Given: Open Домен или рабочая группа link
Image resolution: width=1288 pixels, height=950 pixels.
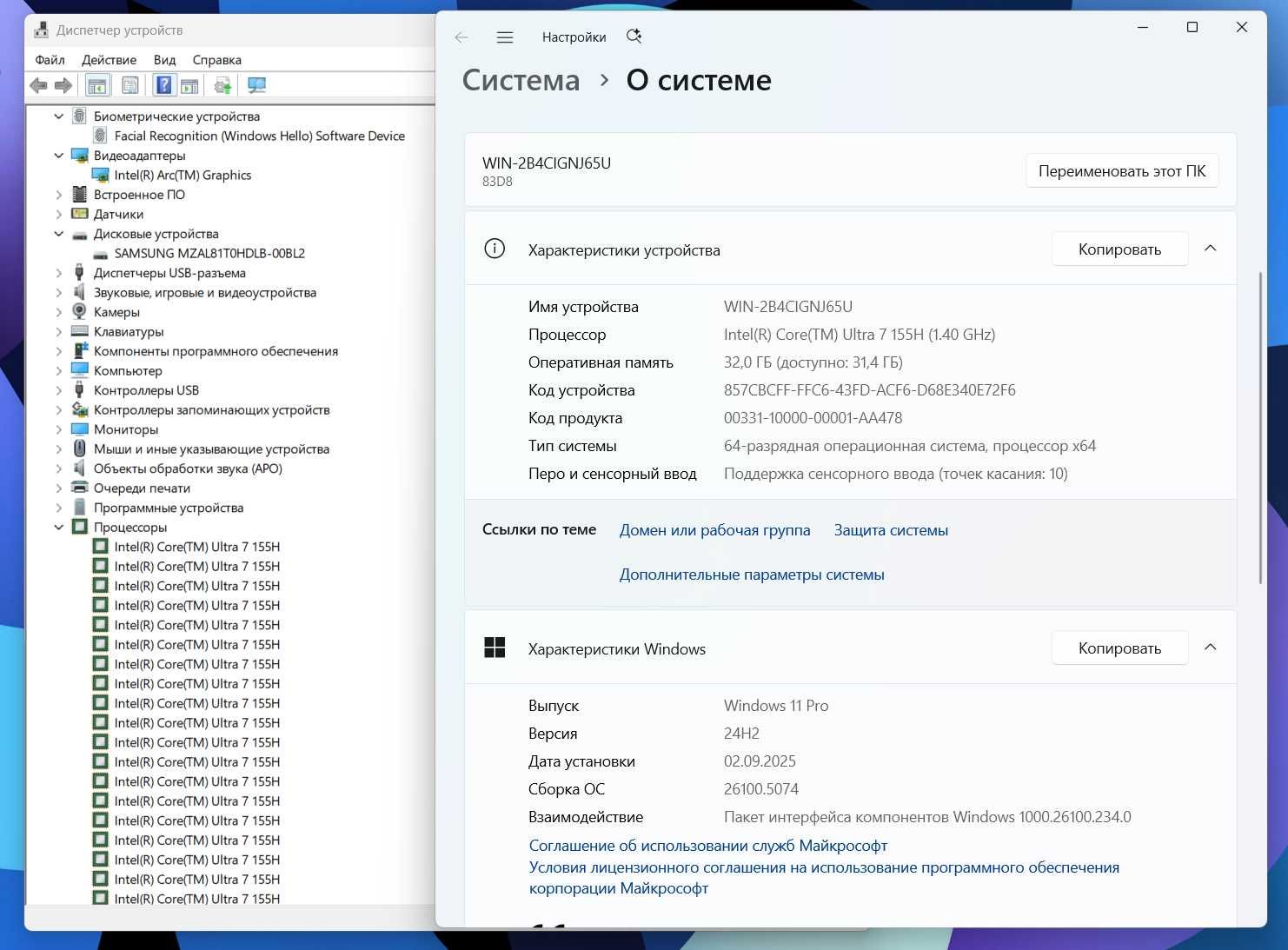Looking at the screenshot, I should 714,530.
